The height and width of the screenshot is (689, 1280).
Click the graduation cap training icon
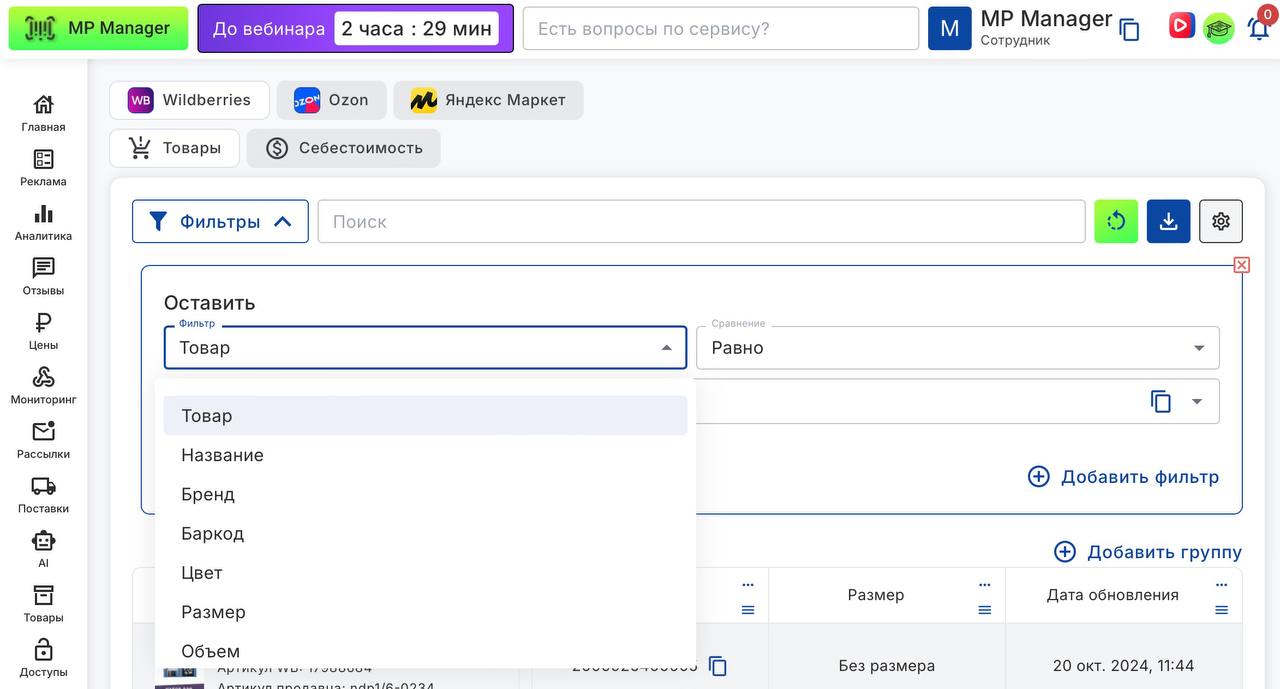tap(1218, 28)
